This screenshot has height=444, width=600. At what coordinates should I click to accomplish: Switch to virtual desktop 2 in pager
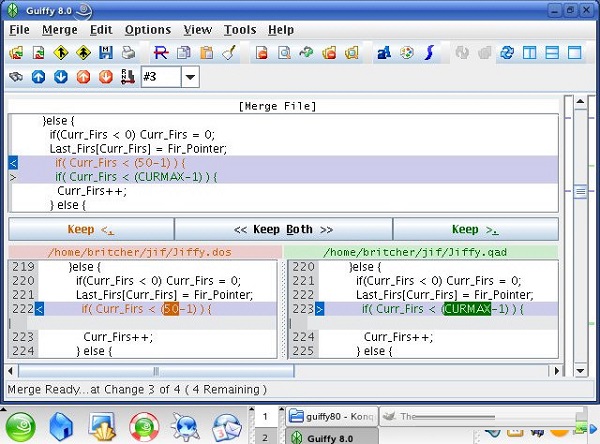pos(265,437)
